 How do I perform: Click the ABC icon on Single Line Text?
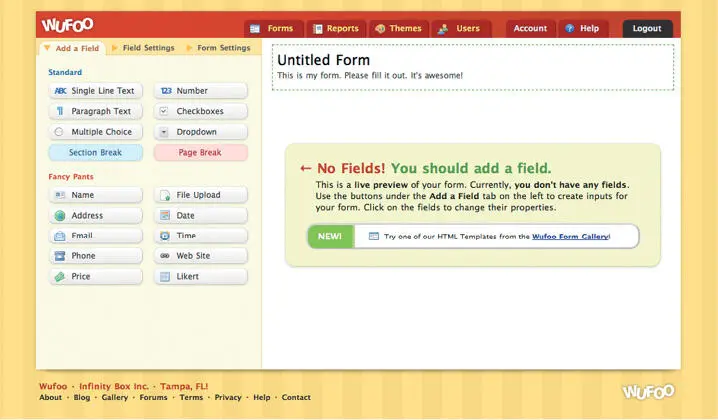[60, 91]
